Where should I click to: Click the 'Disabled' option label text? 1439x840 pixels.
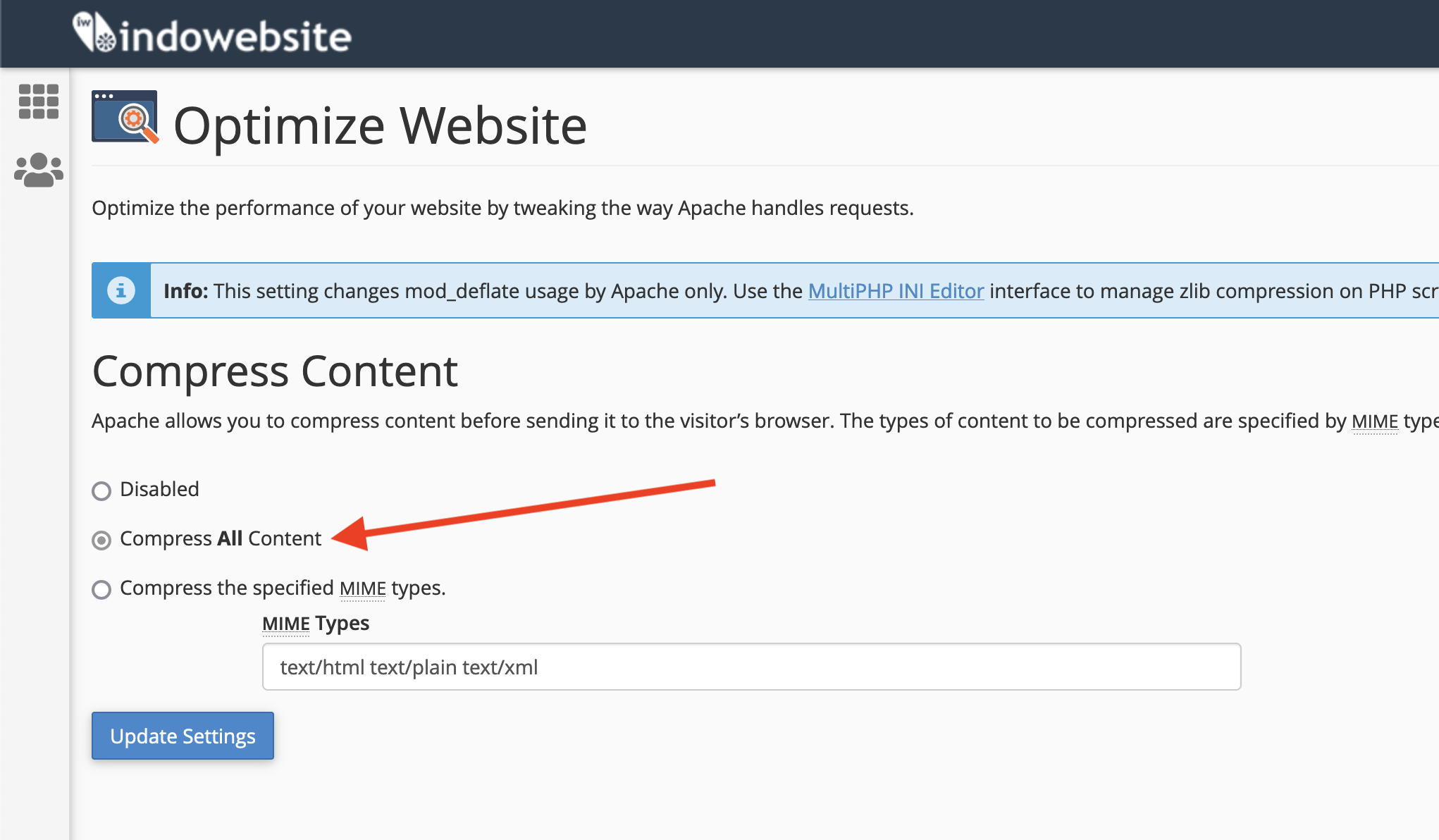159,489
